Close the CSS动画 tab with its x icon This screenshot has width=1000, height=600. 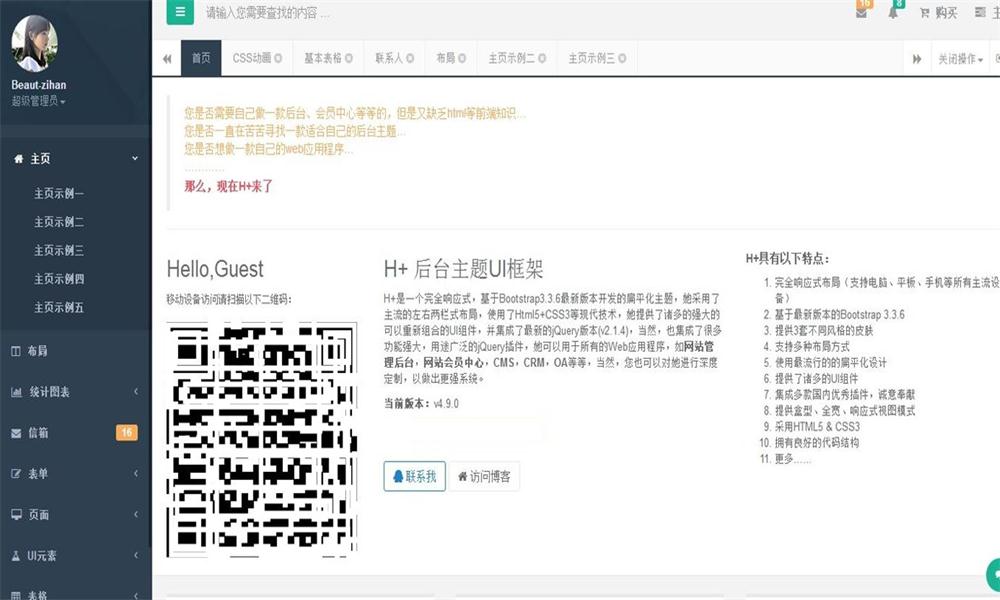tap(278, 58)
